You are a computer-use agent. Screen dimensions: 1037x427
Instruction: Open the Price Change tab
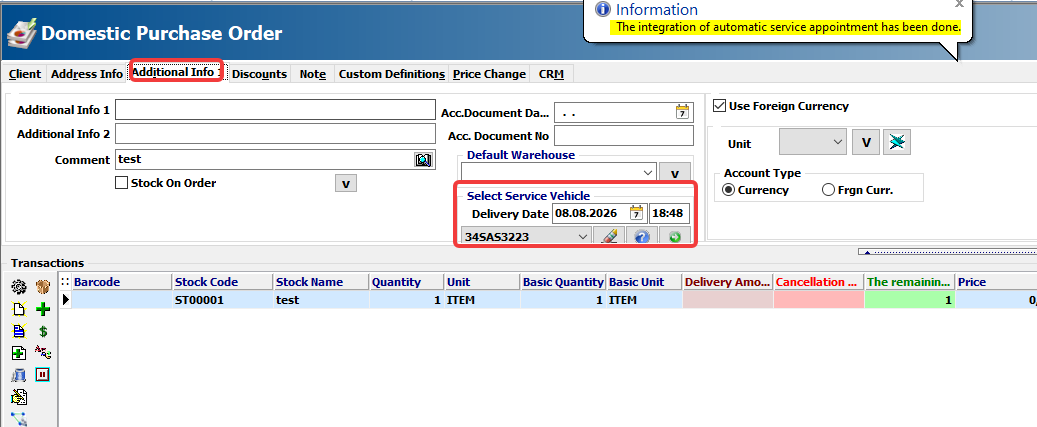click(x=489, y=74)
